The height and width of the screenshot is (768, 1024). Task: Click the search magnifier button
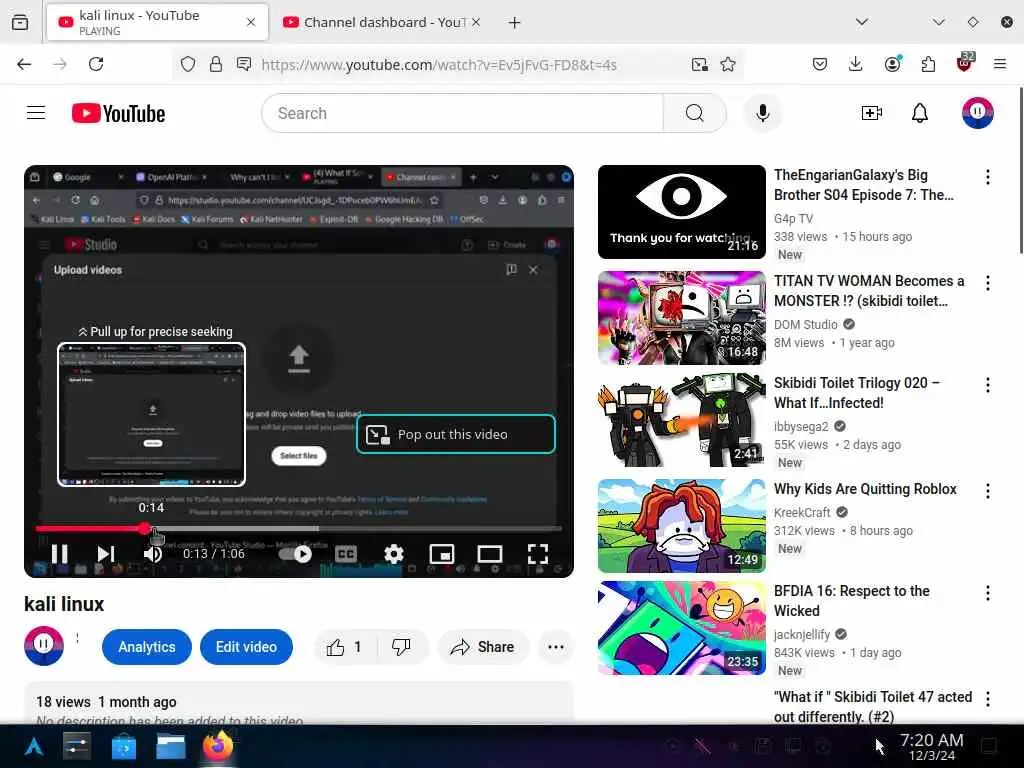695,113
